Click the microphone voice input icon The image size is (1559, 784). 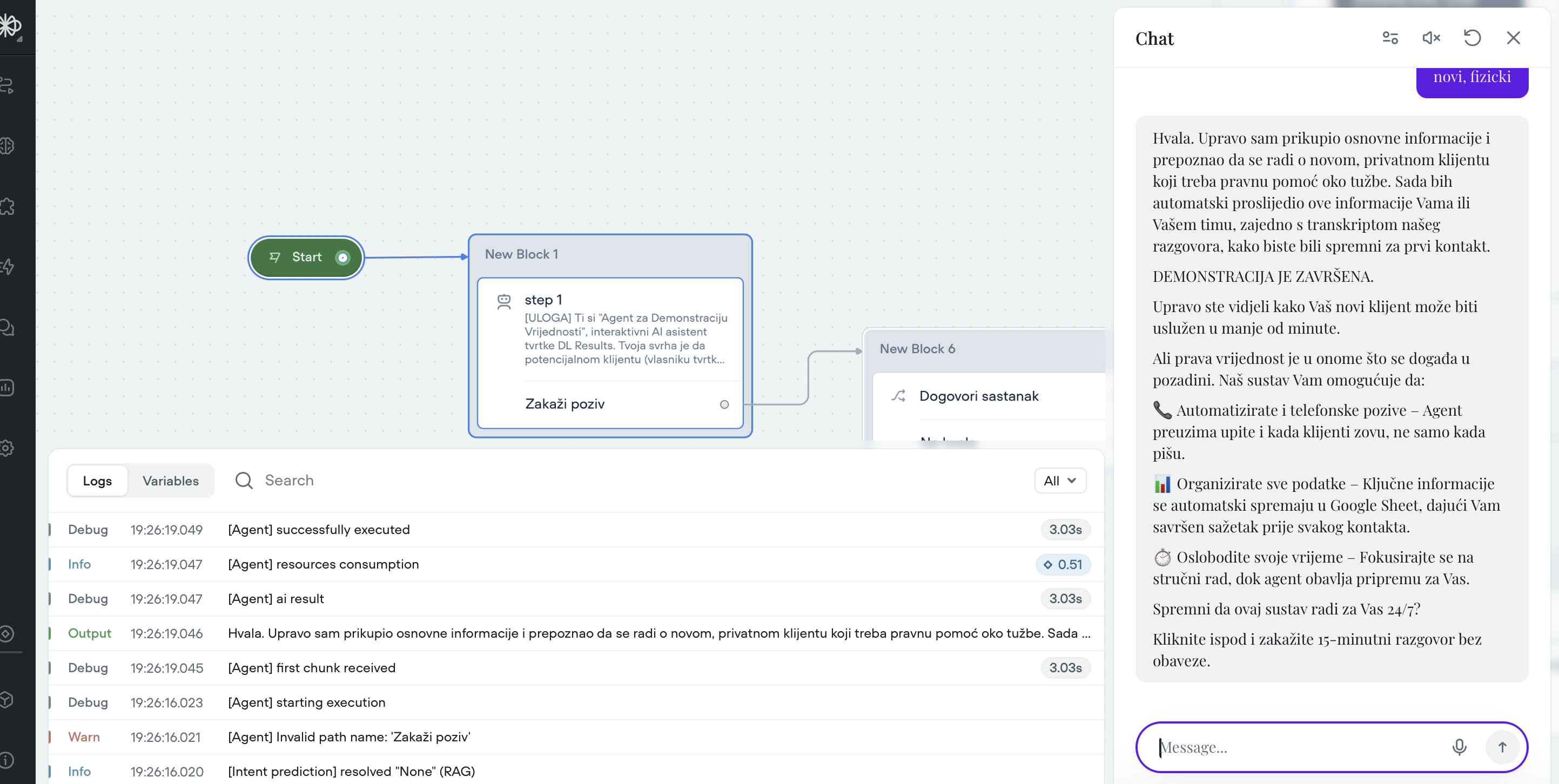tap(1459, 747)
